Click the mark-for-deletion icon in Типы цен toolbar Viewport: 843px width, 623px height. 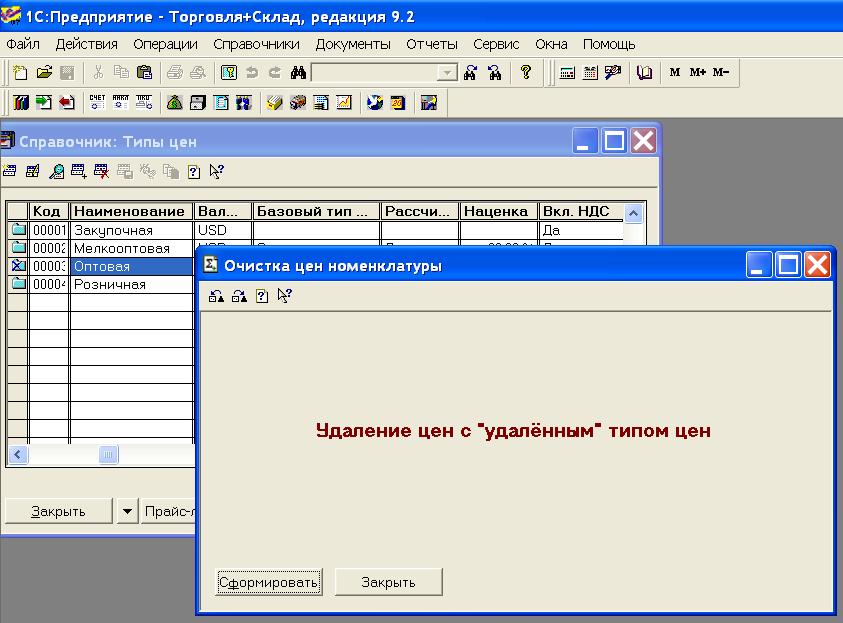(x=101, y=172)
